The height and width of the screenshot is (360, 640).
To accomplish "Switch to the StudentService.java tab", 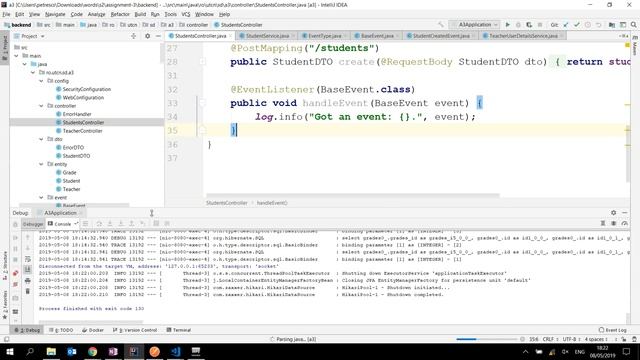I will (x=267, y=36).
